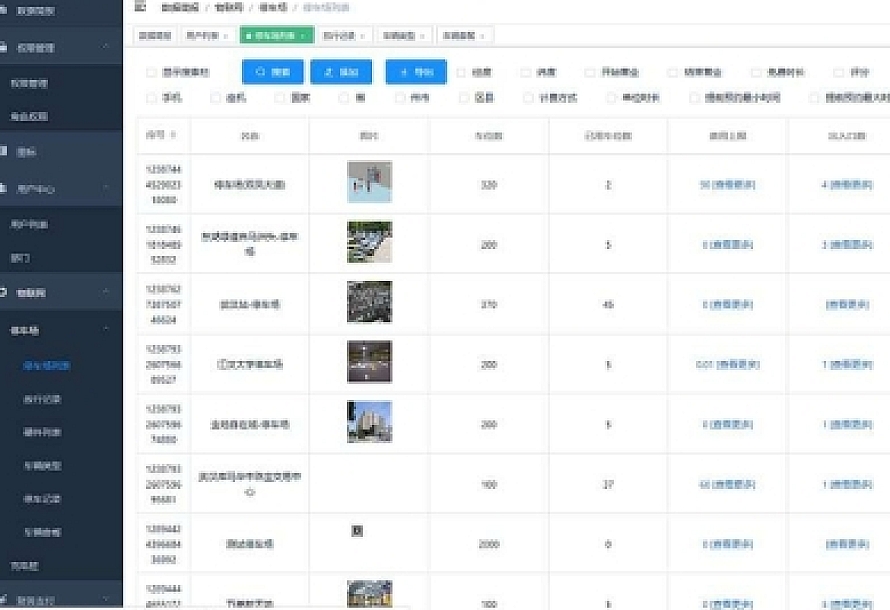The width and height of the screenshot is (890, 610).
Task: Collapse the 用户中心 sidebar group
Action: click(106, 188)
